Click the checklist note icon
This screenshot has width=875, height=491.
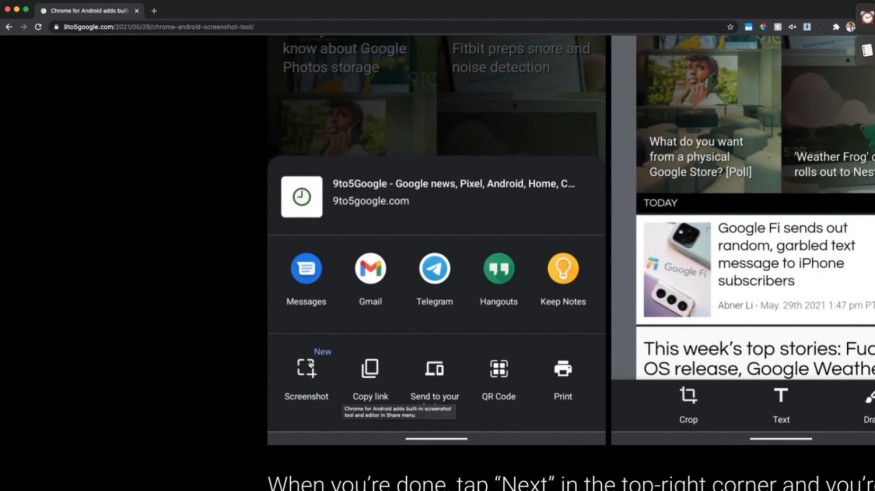point(867,50)
